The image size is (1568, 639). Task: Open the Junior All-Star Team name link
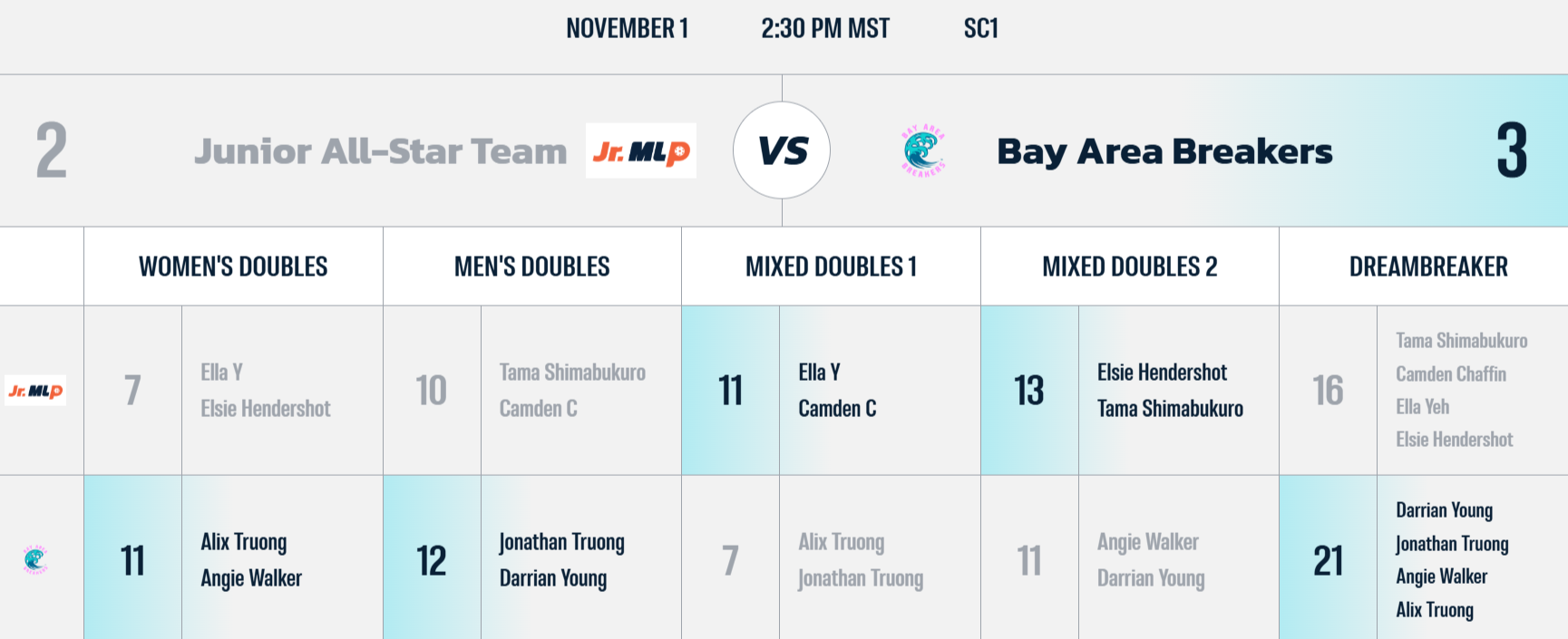(x=380, y=151)
